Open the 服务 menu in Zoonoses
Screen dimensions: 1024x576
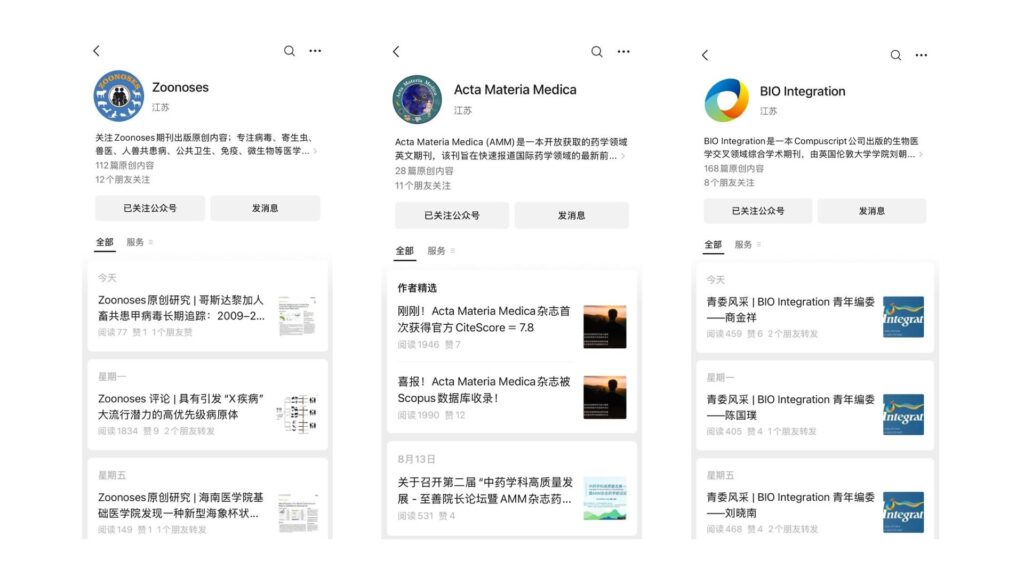[x=139, y=242]
